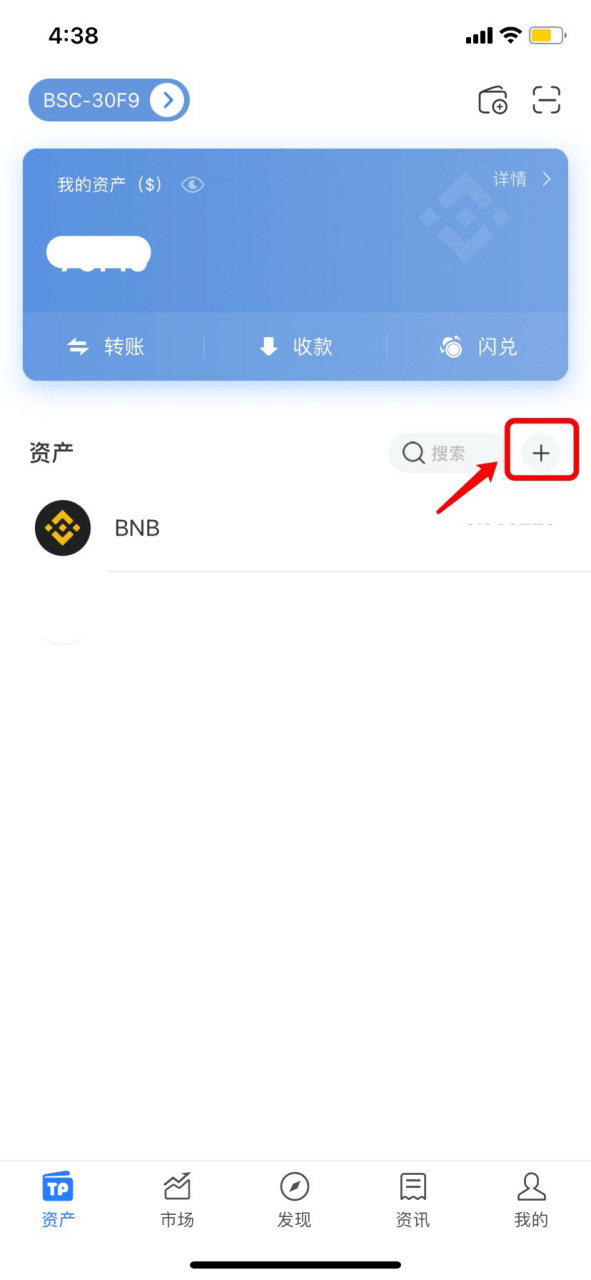Toggle asset balance visibility eye icon
Viewport: 591px width, 1280px height.
click(x=192, y=185)
